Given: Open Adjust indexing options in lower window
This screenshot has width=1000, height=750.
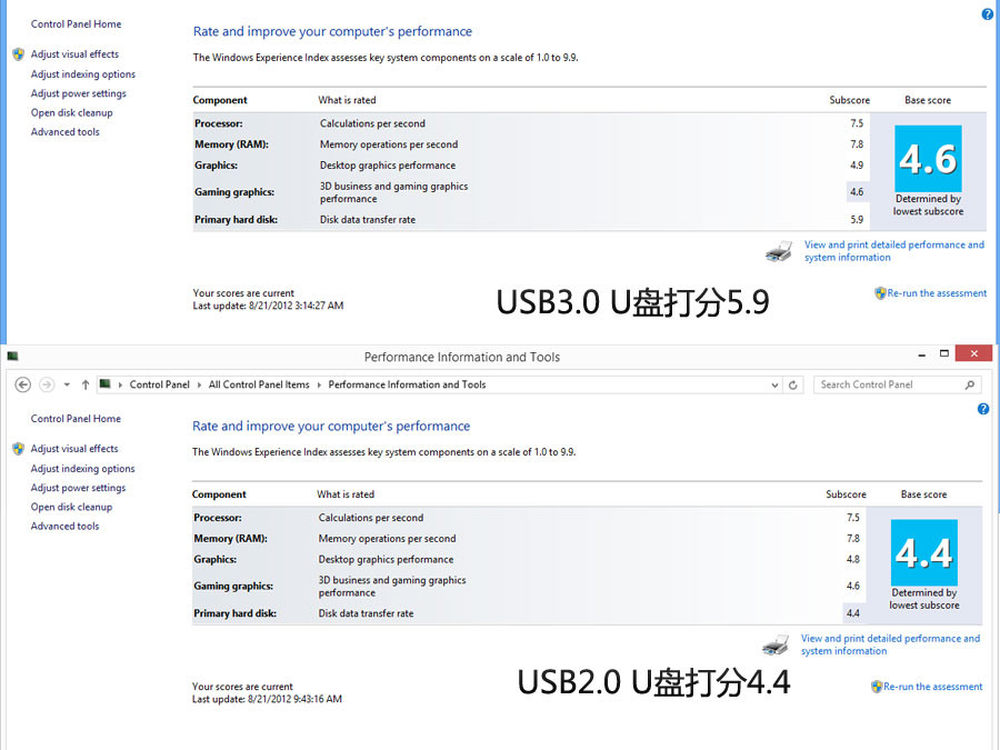Looking at the screenshot, I should [x=83, y=468].
